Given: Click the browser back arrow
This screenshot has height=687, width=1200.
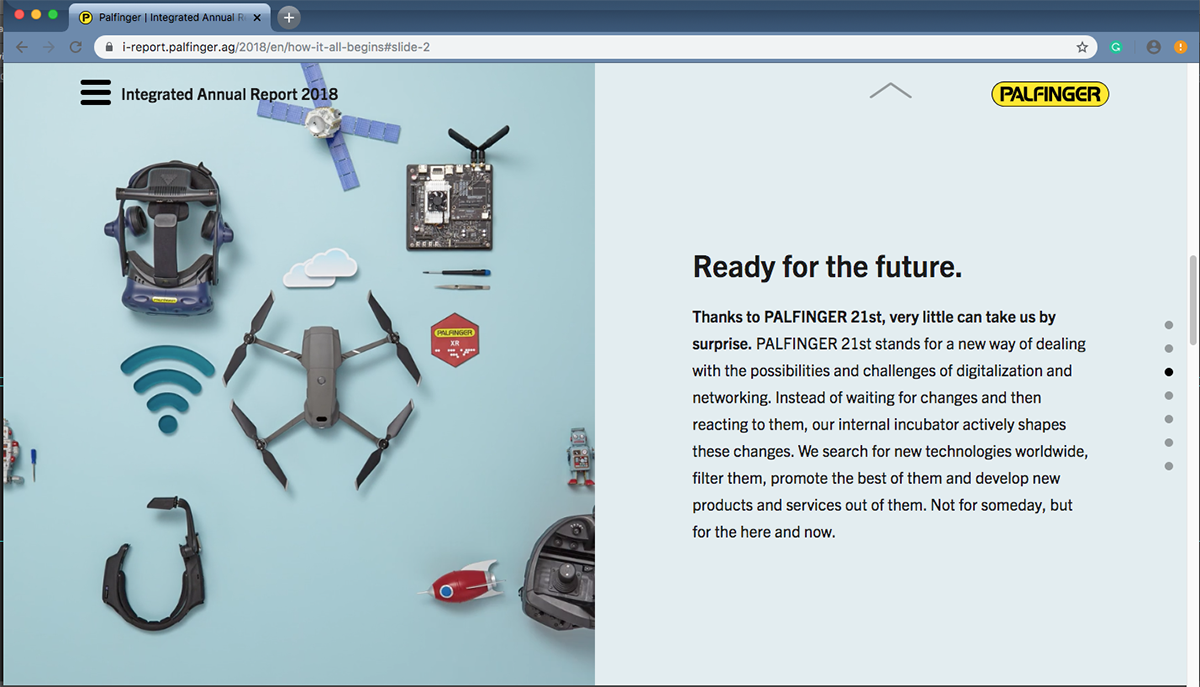Looking at the screenshot, I should click(21, 47).
